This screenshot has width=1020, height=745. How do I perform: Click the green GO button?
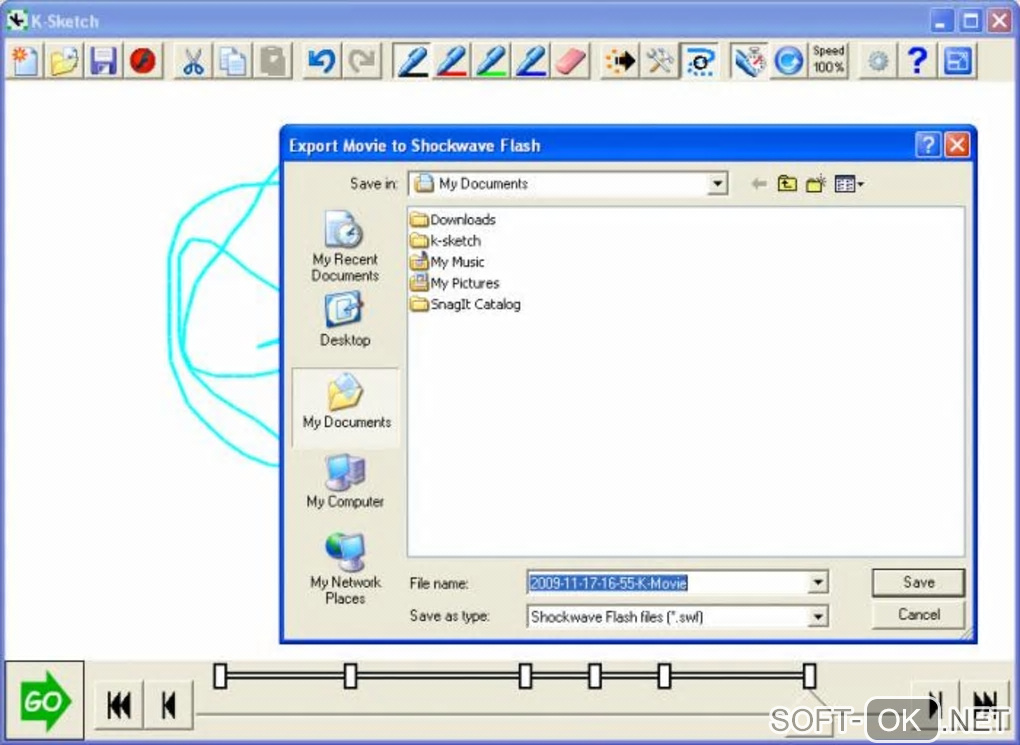pyautogui.click(x=44, y=701)
